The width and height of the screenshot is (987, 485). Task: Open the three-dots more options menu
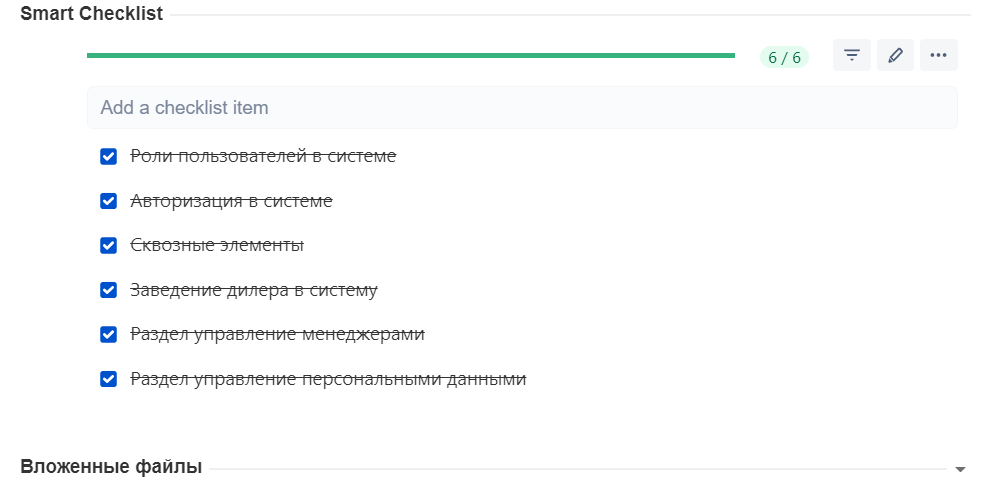(939, 55)
